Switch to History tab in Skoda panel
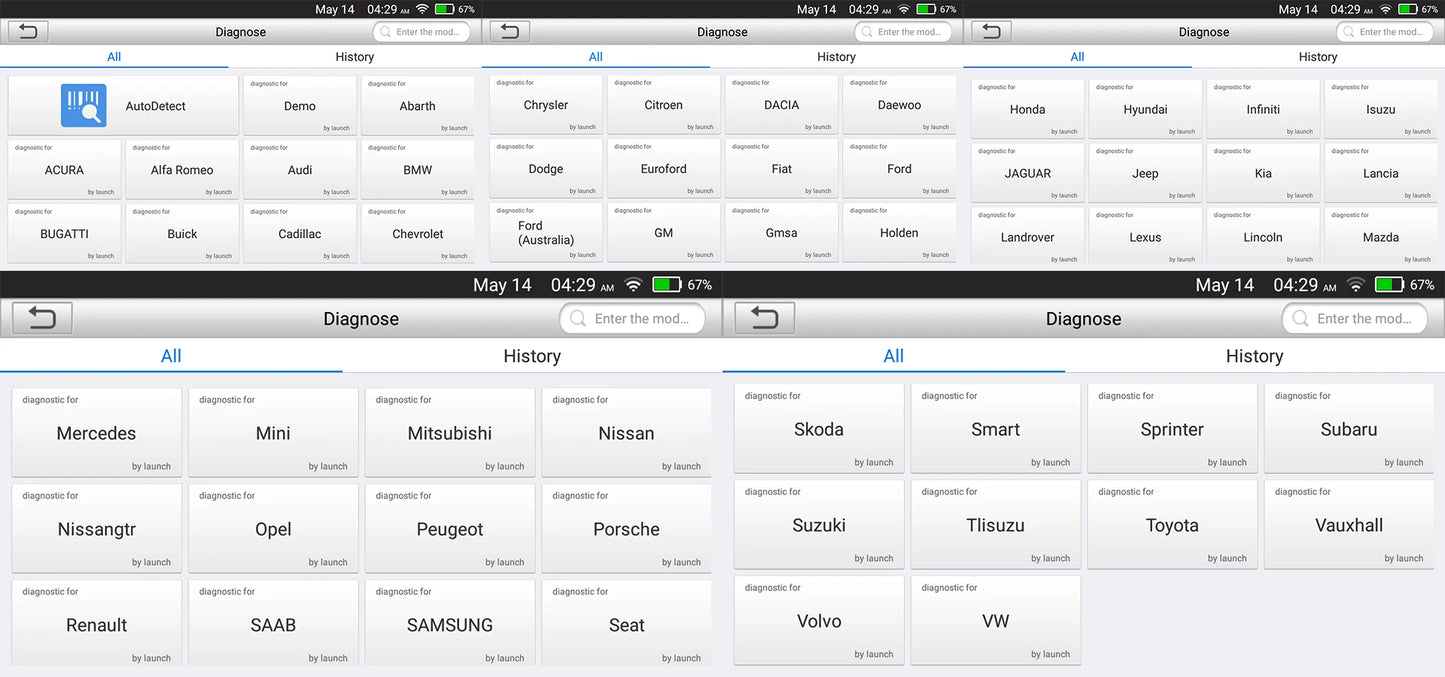Screen dimensions: 1445x677 click(x=1254, y=356)
